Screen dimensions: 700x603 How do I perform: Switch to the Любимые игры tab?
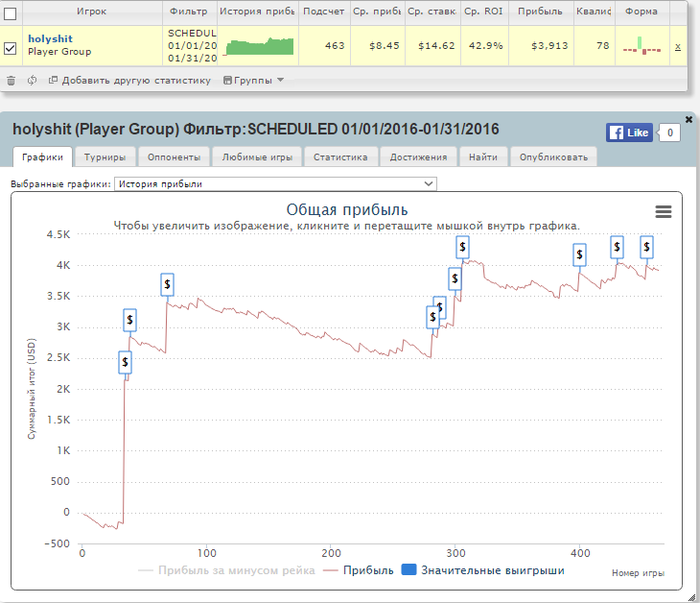(257, 157)
